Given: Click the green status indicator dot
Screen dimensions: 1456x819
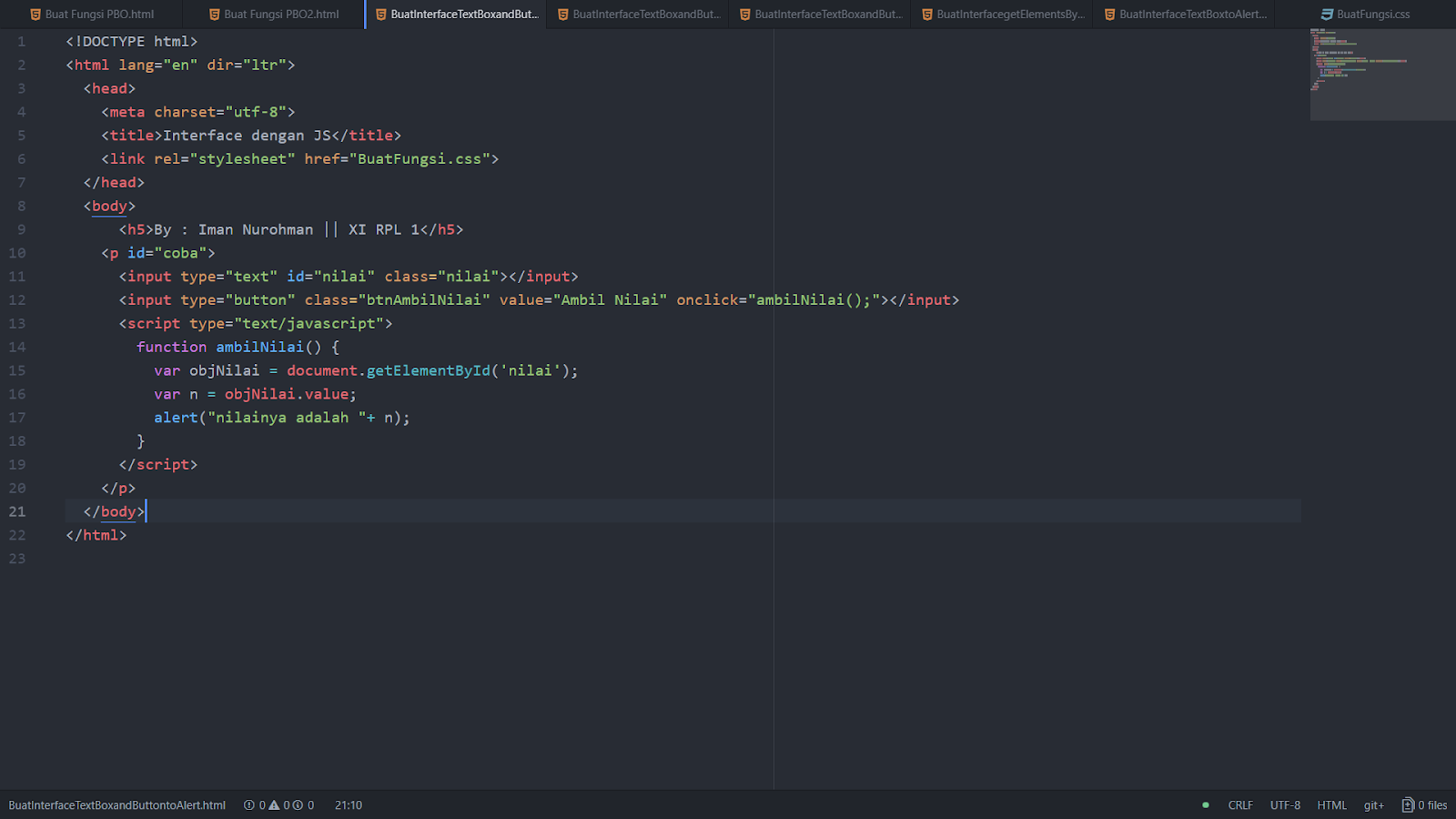Looking at the screenshot, I should point(1204,804).
